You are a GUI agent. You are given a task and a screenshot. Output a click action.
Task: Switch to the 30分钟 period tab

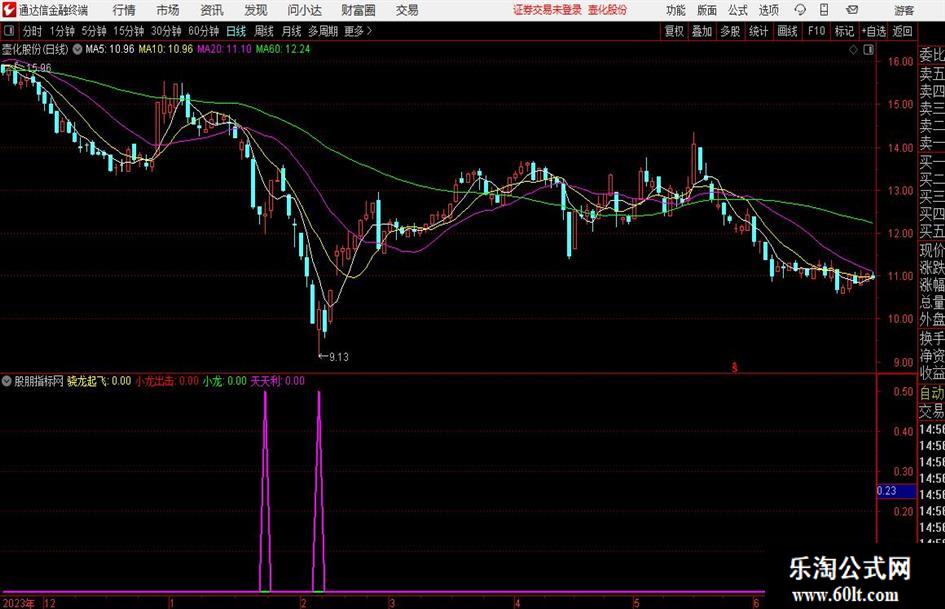click(166, 31)
